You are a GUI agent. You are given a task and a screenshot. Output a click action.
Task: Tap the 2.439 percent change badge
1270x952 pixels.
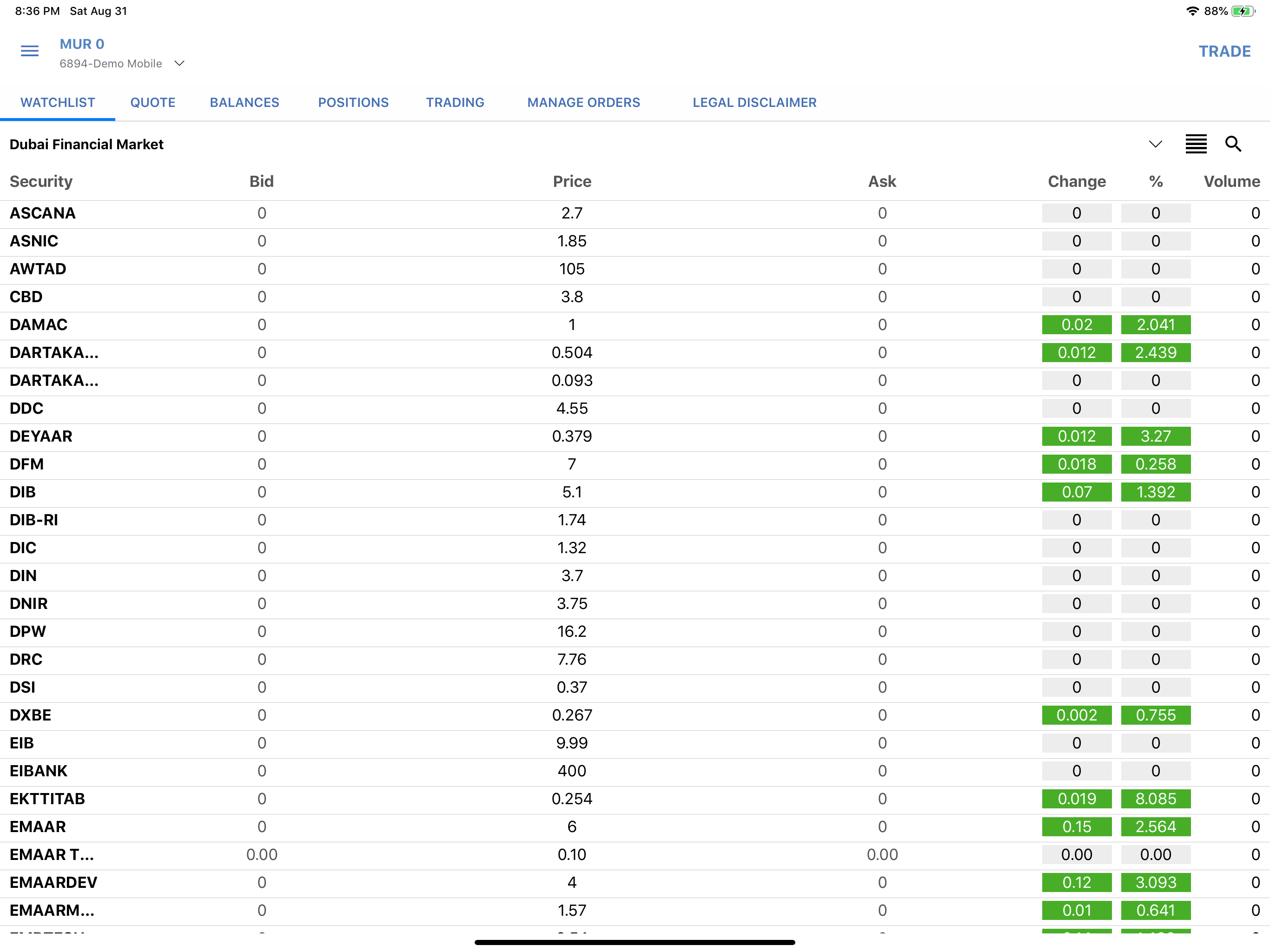point(1155,352)
